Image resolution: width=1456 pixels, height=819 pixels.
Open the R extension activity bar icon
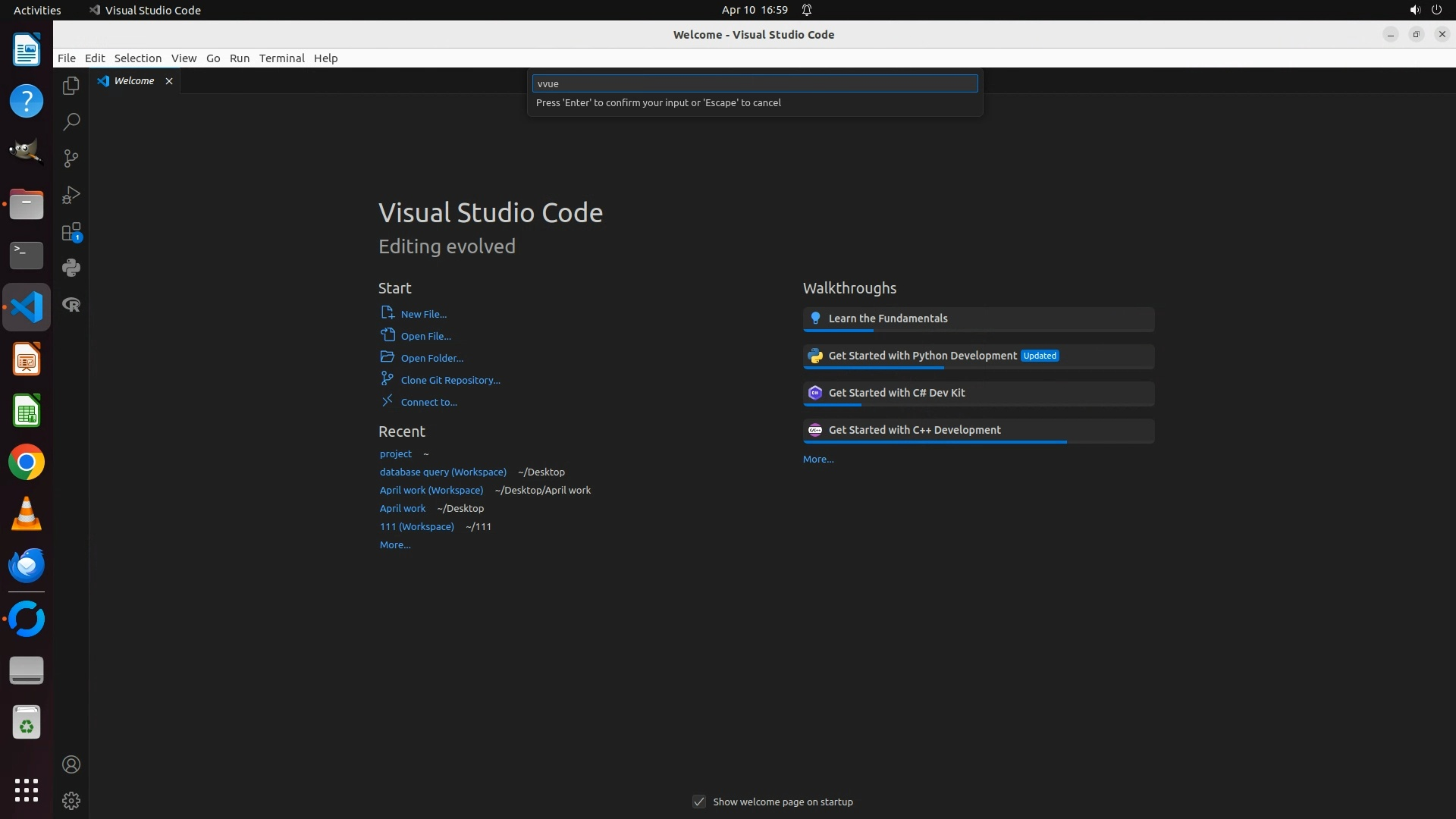[71, 305]
